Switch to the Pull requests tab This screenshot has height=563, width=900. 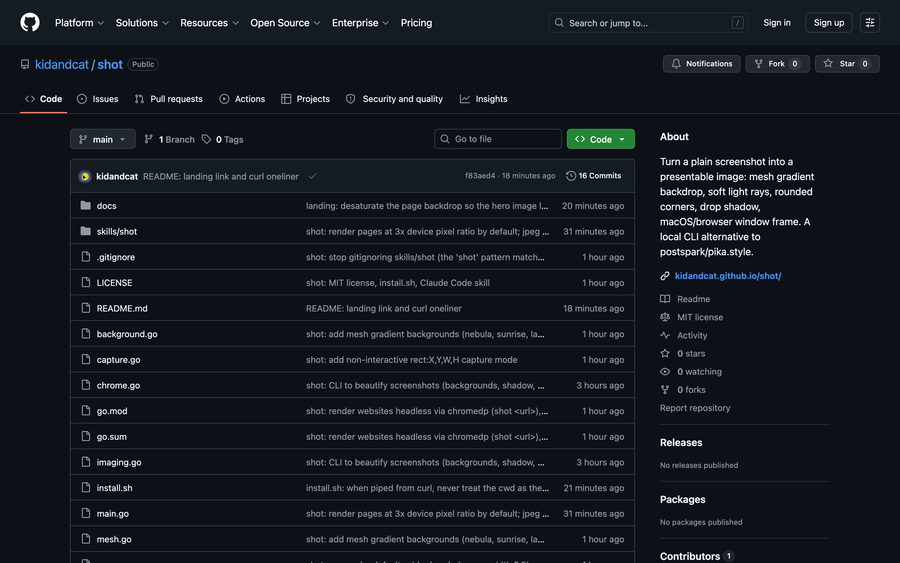click(x=169, y=99)
